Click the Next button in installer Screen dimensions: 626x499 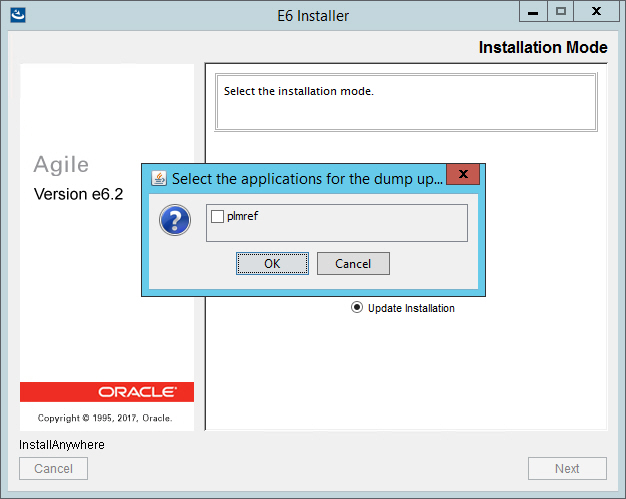click(x=567, y=468)
